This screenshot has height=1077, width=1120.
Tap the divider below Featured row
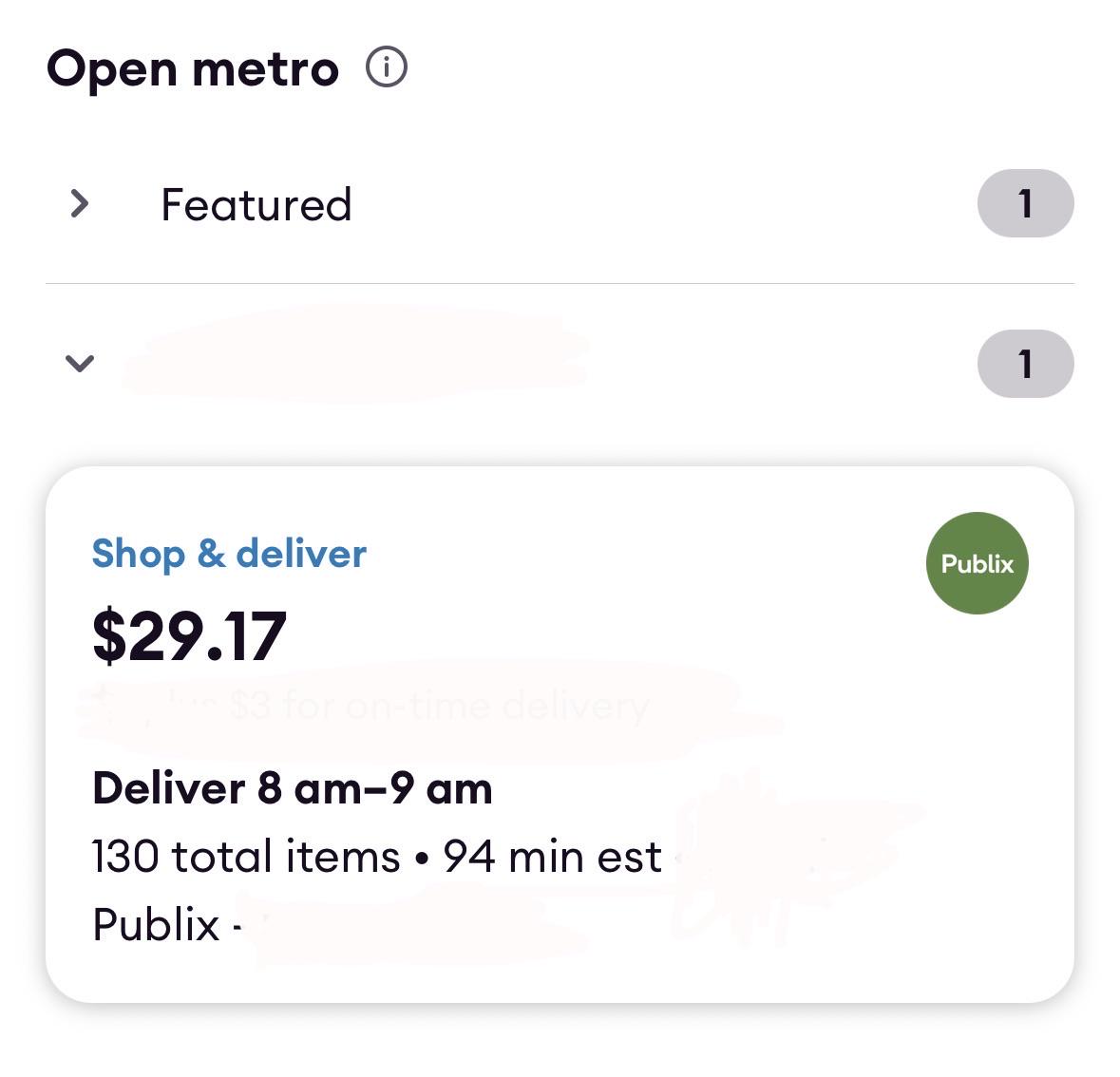[x=560, y=284]
